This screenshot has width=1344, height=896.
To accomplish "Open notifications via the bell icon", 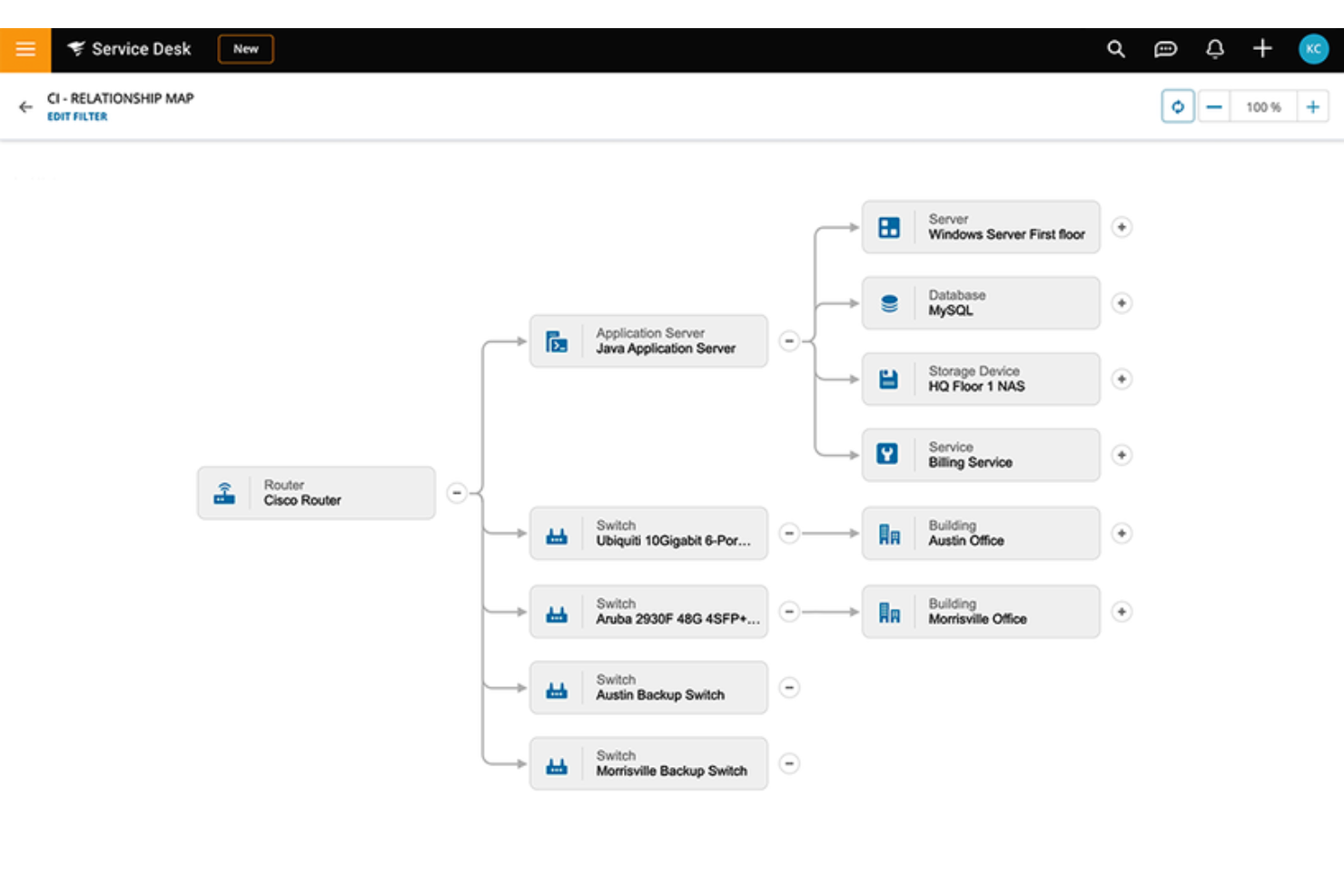I will (x=1217, y=50).
